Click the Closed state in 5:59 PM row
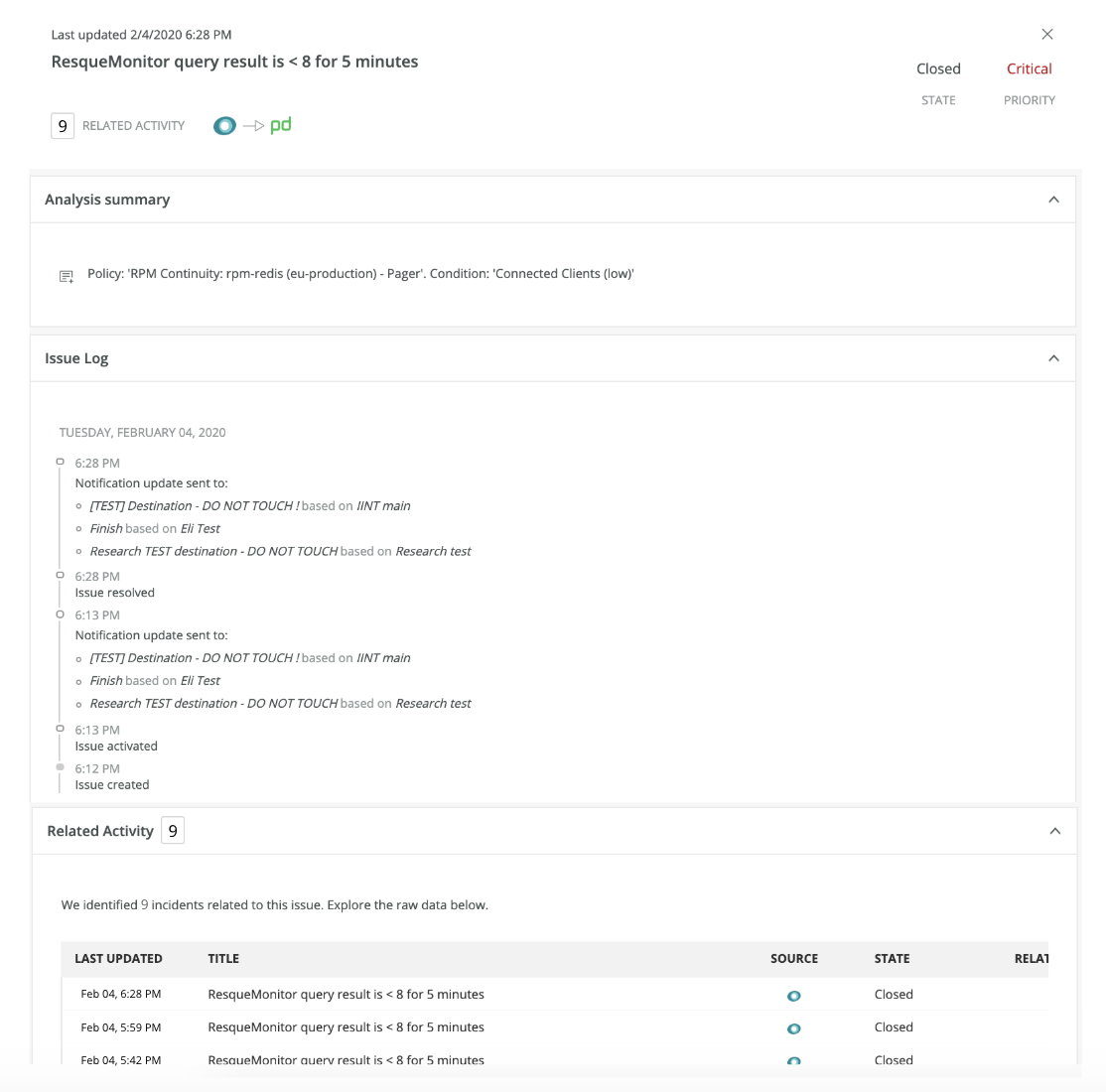Viewport: 1106px width, 1092px height. click(x=894, y=1027)
